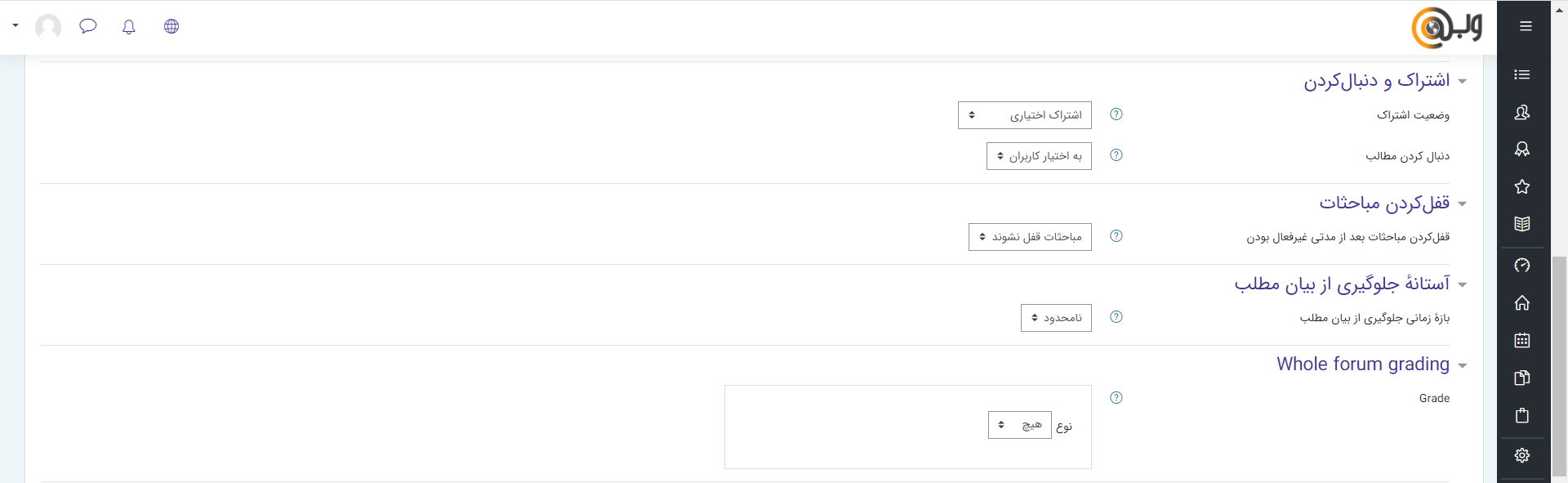This screenshot has height=483, width=1568.
Task: Open the dashboard gauge icon
Action: [x=1521, y=266]
